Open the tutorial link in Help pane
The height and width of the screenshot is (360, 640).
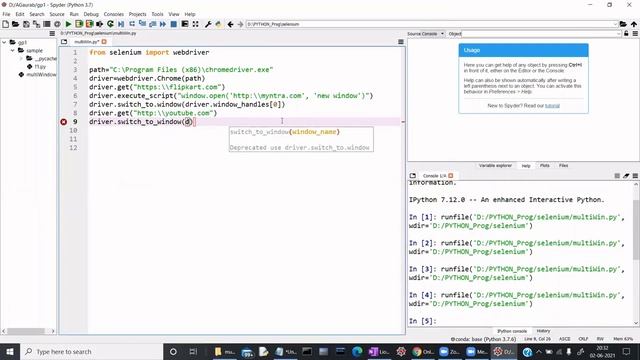pos(552,106)
